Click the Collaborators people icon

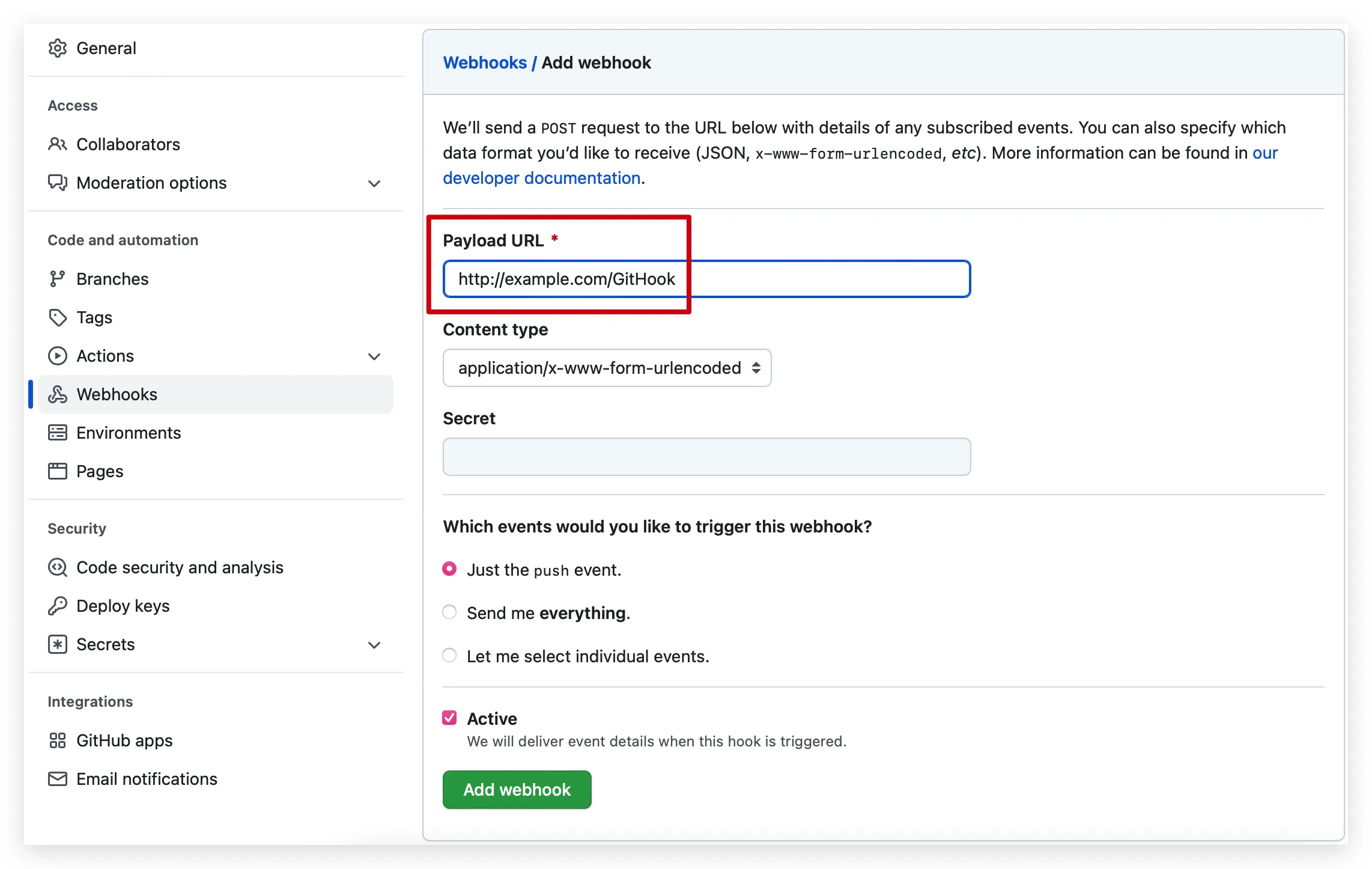point(58,144)
